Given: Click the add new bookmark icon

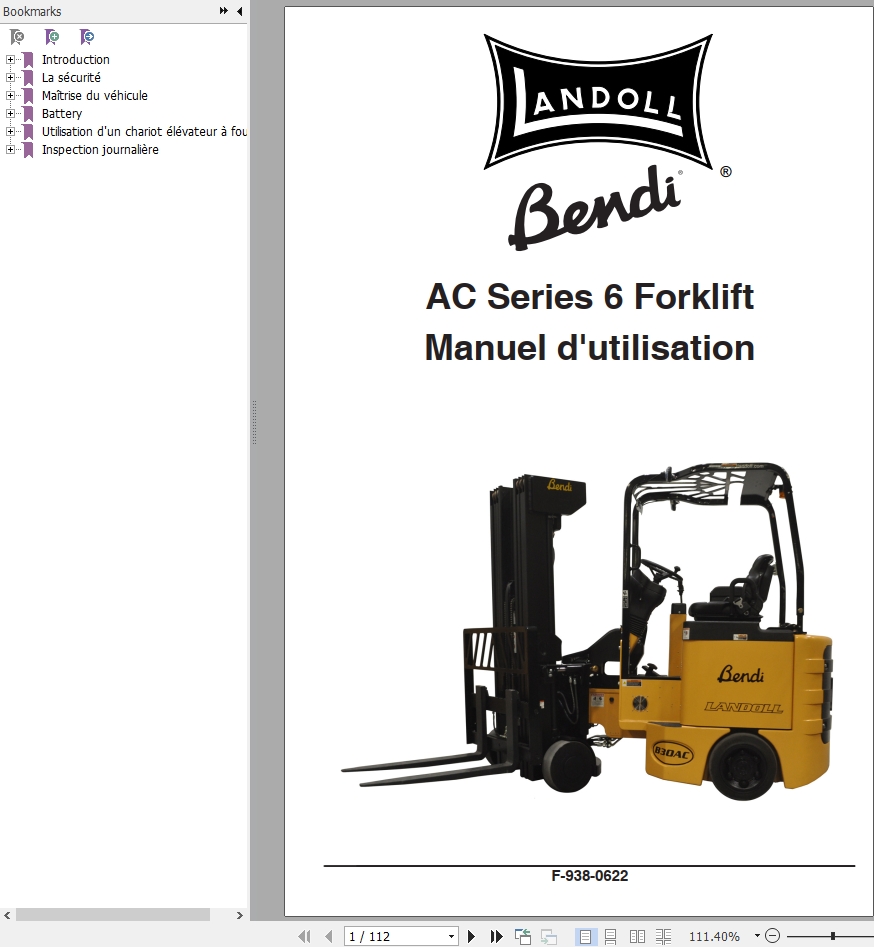Looking at the screenshot, I should (x=53, y=37).
